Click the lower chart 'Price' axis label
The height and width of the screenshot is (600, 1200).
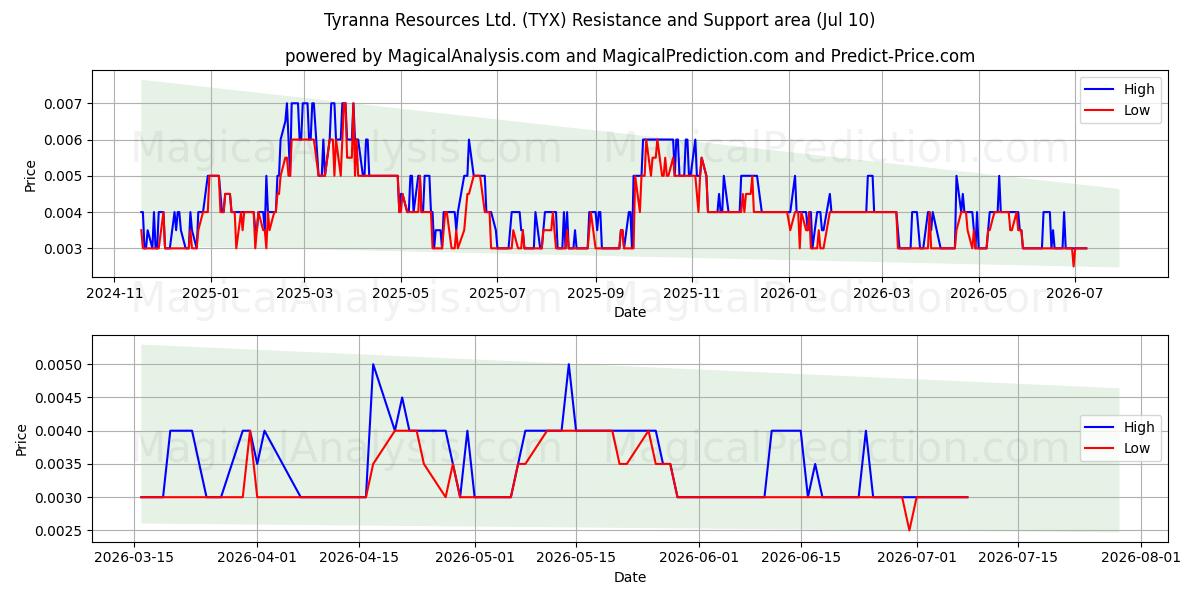pos(22,440)
